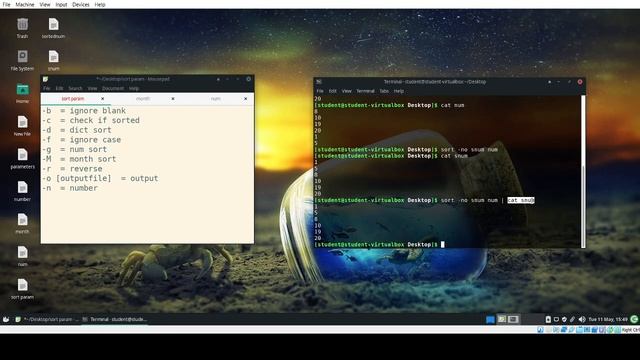The width and height of the screenshot is (640, 360).
Task: Open the View menu in Mousepad
Action: 92,88
